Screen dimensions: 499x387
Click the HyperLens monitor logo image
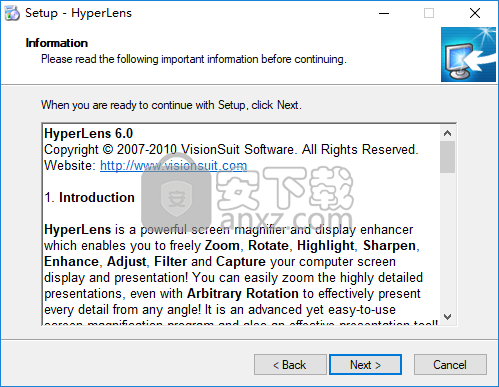click(468, 55)
